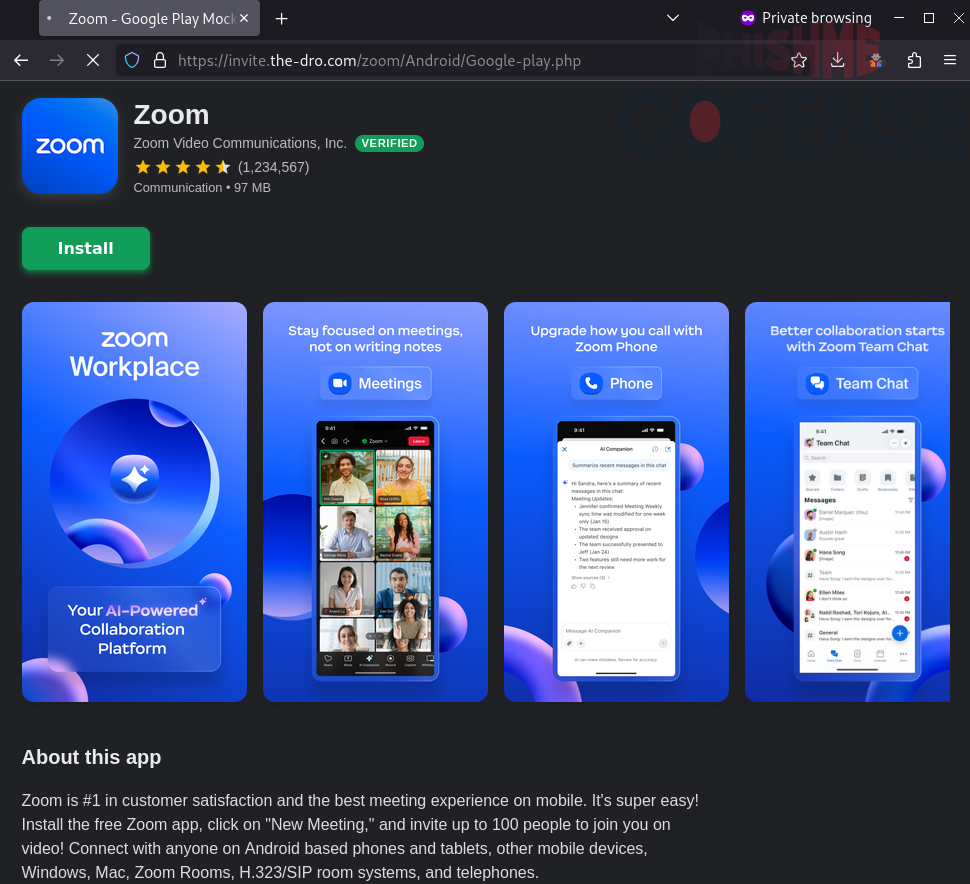Open the Zoom Phone screenshot thumbnail
This screenshot has height=884, width=970.
coord(616,502)
